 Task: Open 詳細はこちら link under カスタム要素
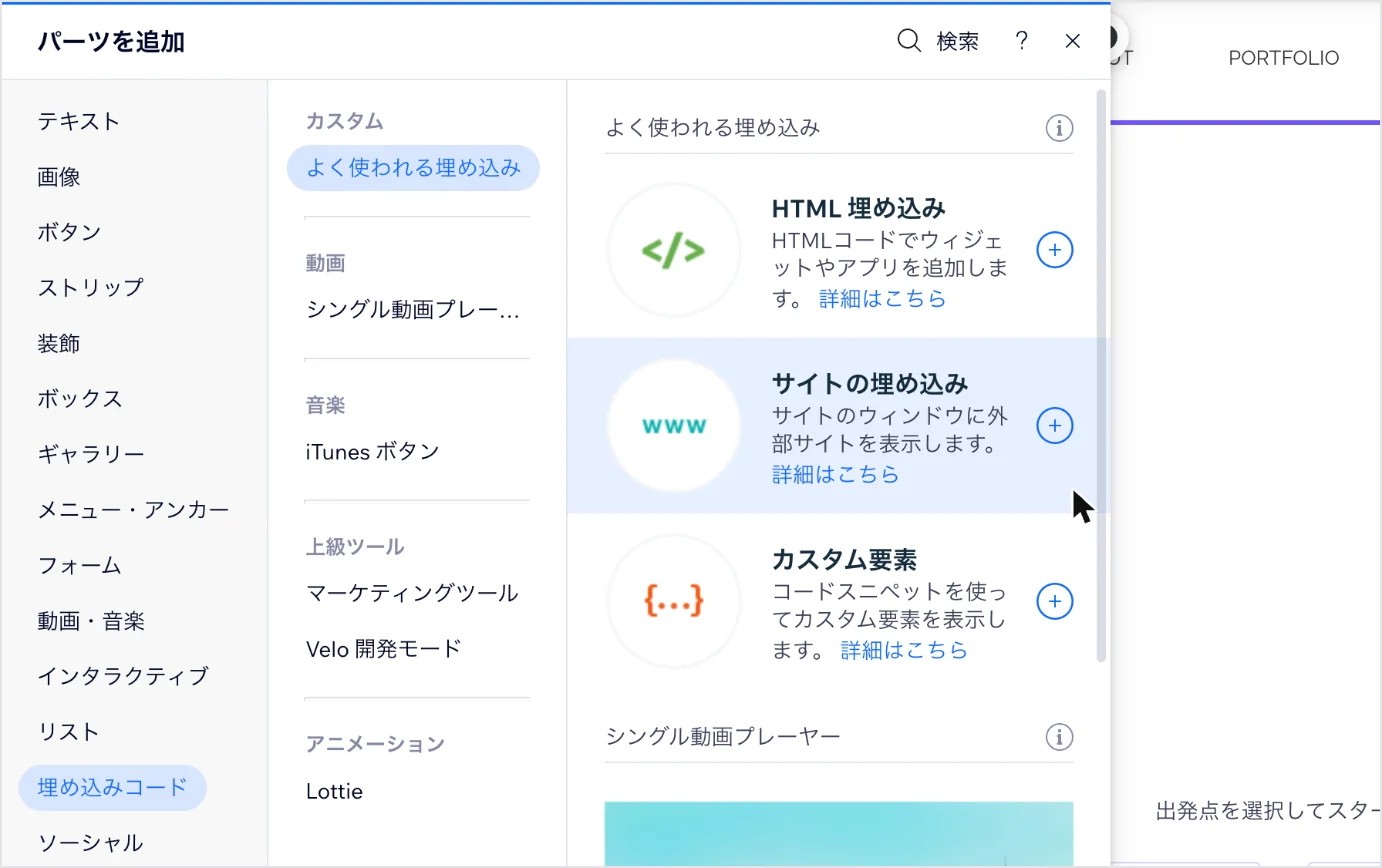(905, 650)
